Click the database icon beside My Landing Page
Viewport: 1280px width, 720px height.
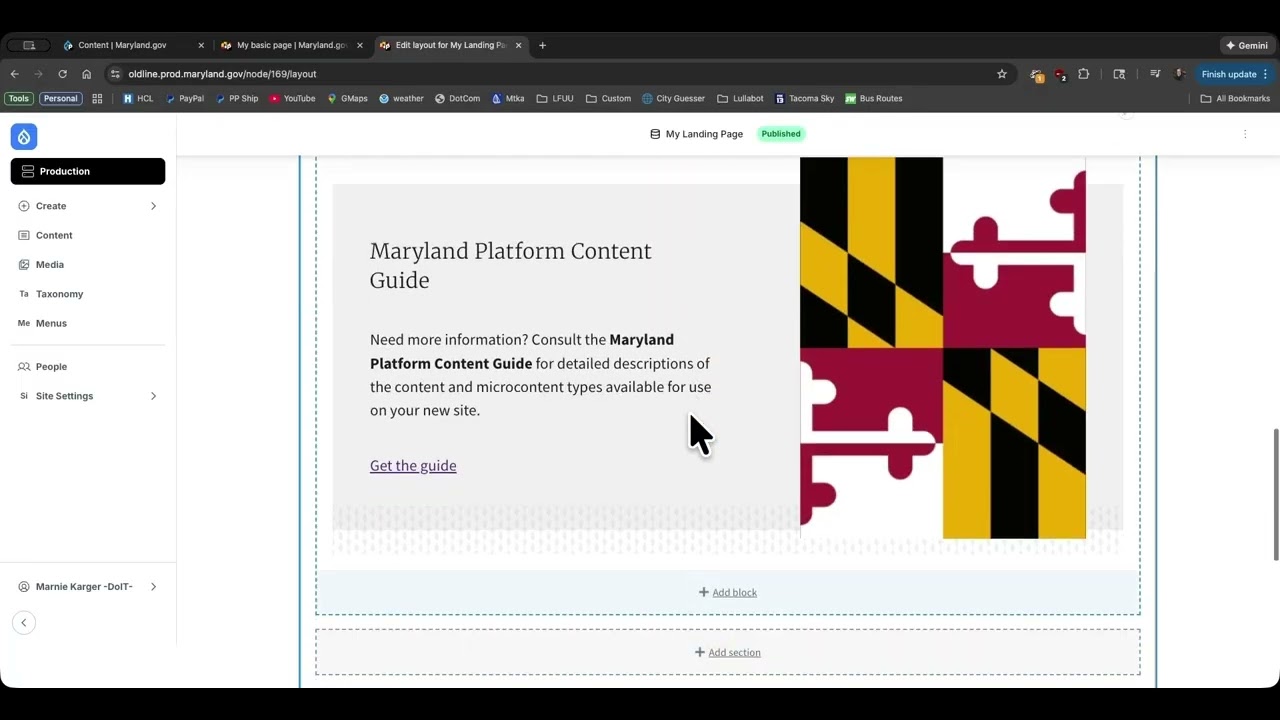pos(655,134)
